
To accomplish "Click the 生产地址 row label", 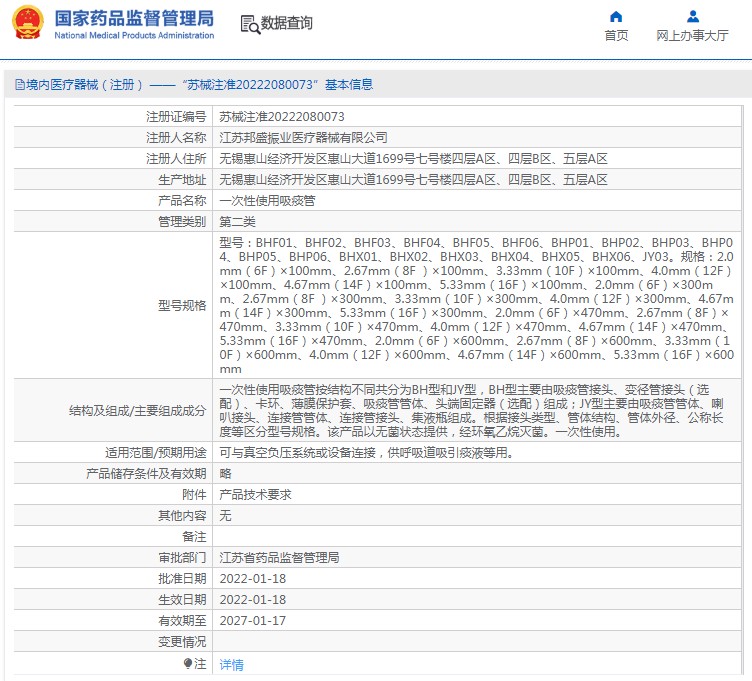I will [182, 180].
